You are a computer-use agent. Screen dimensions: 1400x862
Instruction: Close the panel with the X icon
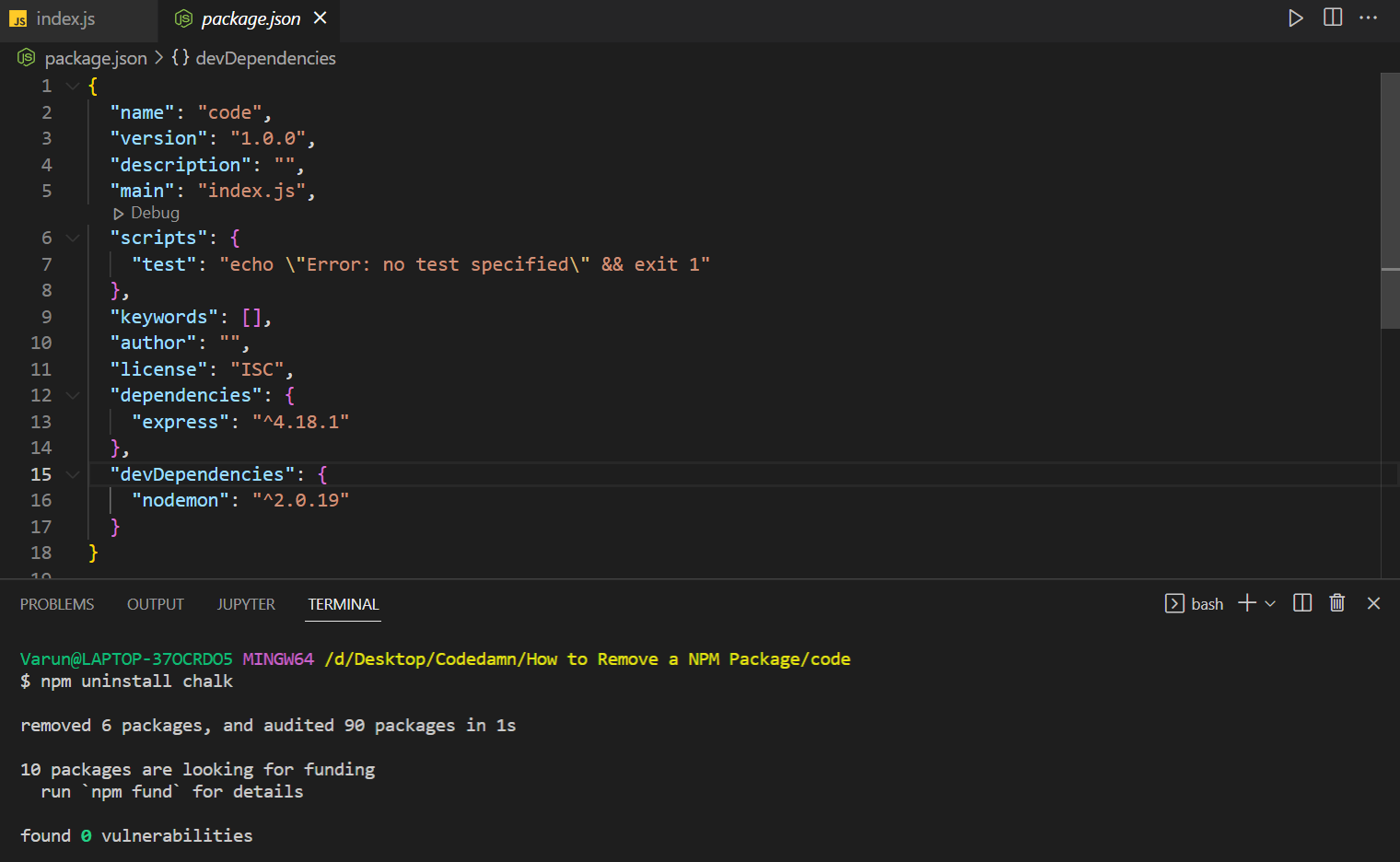pyautogui.click(x=1373, y=603)
